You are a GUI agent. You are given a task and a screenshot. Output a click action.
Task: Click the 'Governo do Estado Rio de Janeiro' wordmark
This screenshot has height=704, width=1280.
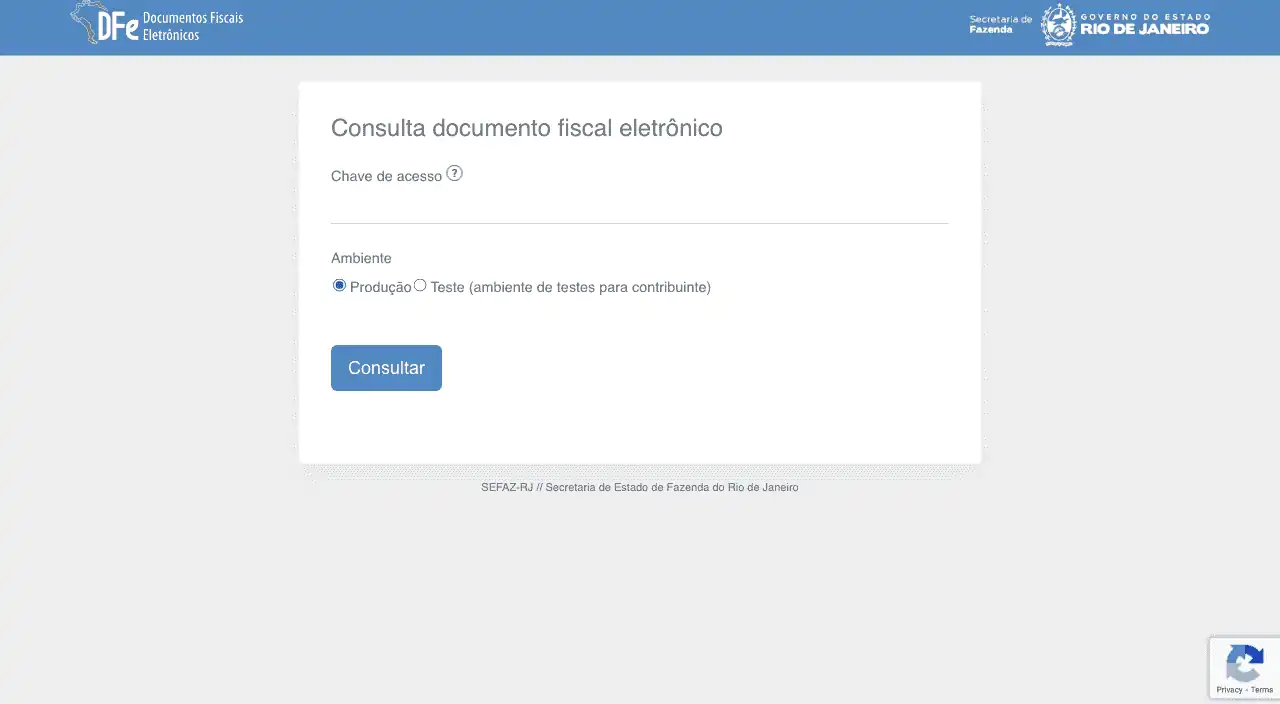[1144, 24]
